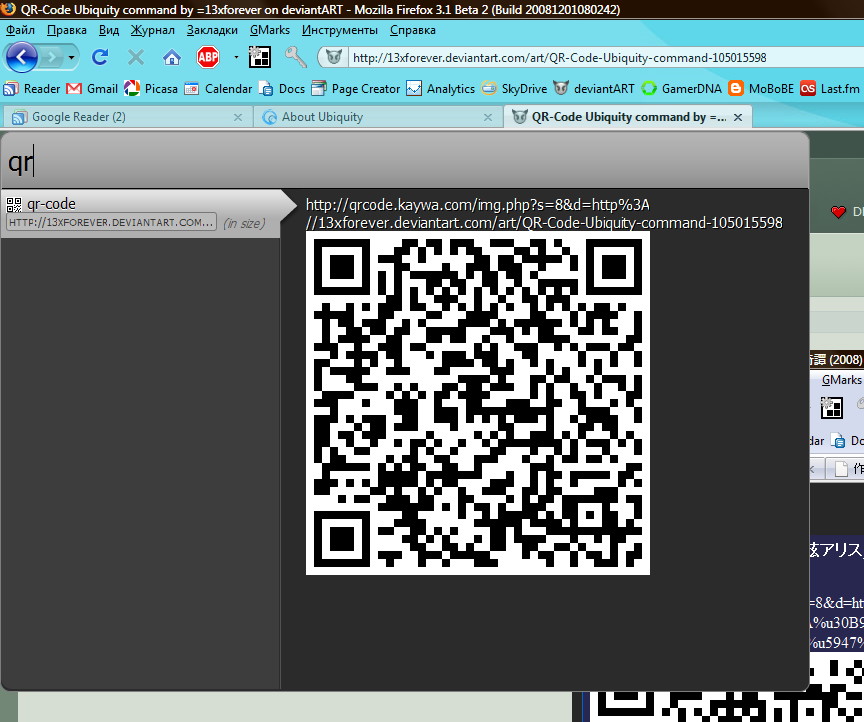Open the Журнал menu

153,30
